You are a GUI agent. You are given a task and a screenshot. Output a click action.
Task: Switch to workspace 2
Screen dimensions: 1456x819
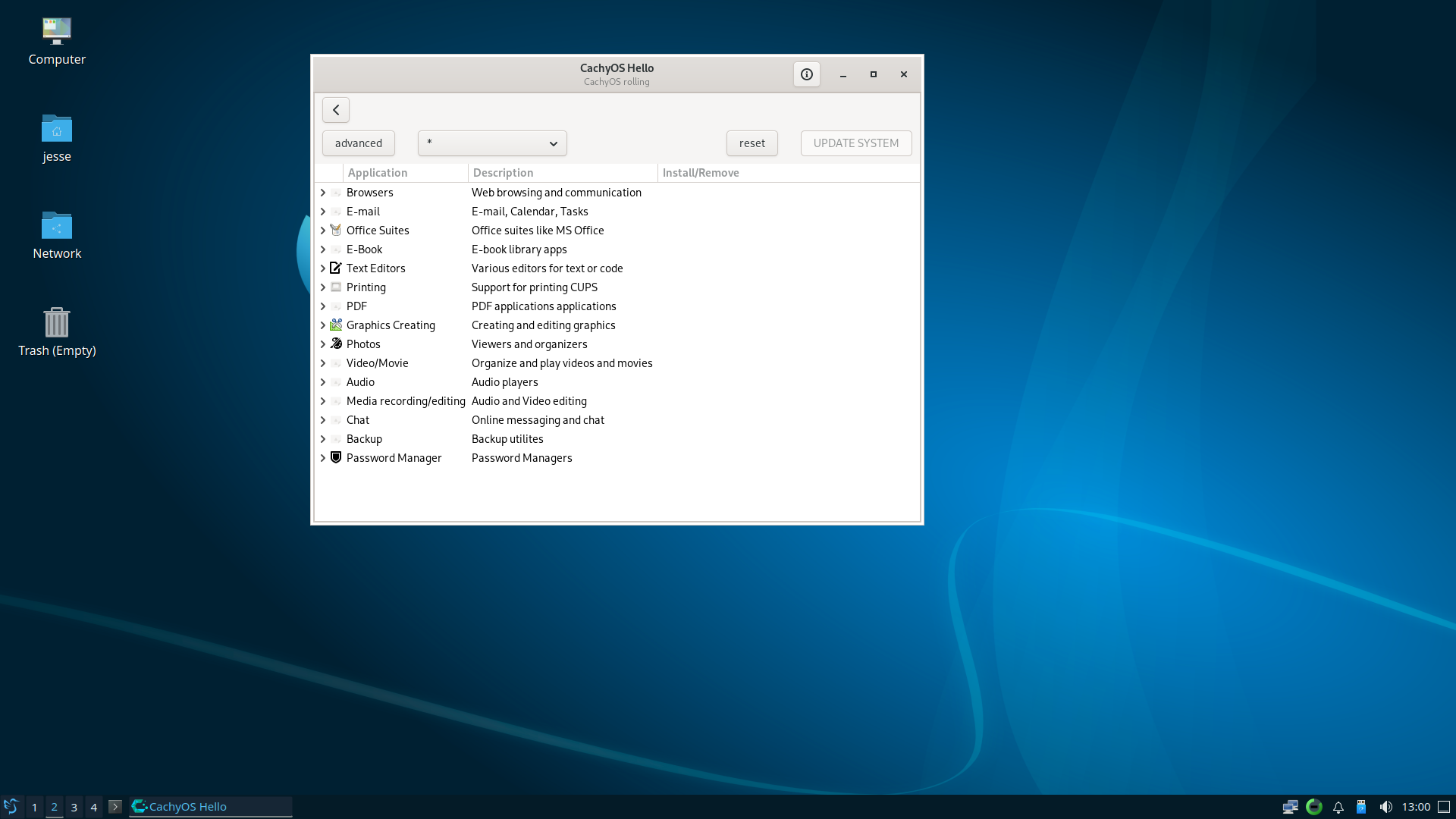click(54, 807)
